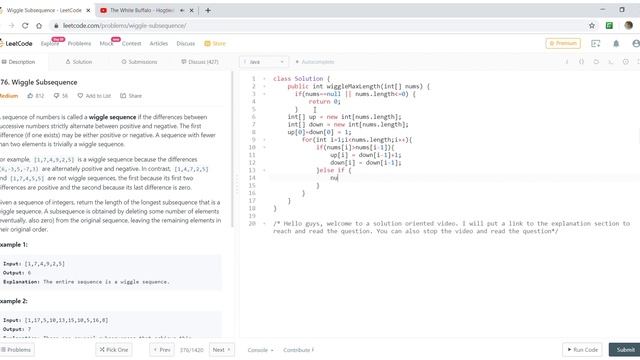The image size is (640, 360).
Task: Open Articles in the top navigation
Action: click(159, 44)
